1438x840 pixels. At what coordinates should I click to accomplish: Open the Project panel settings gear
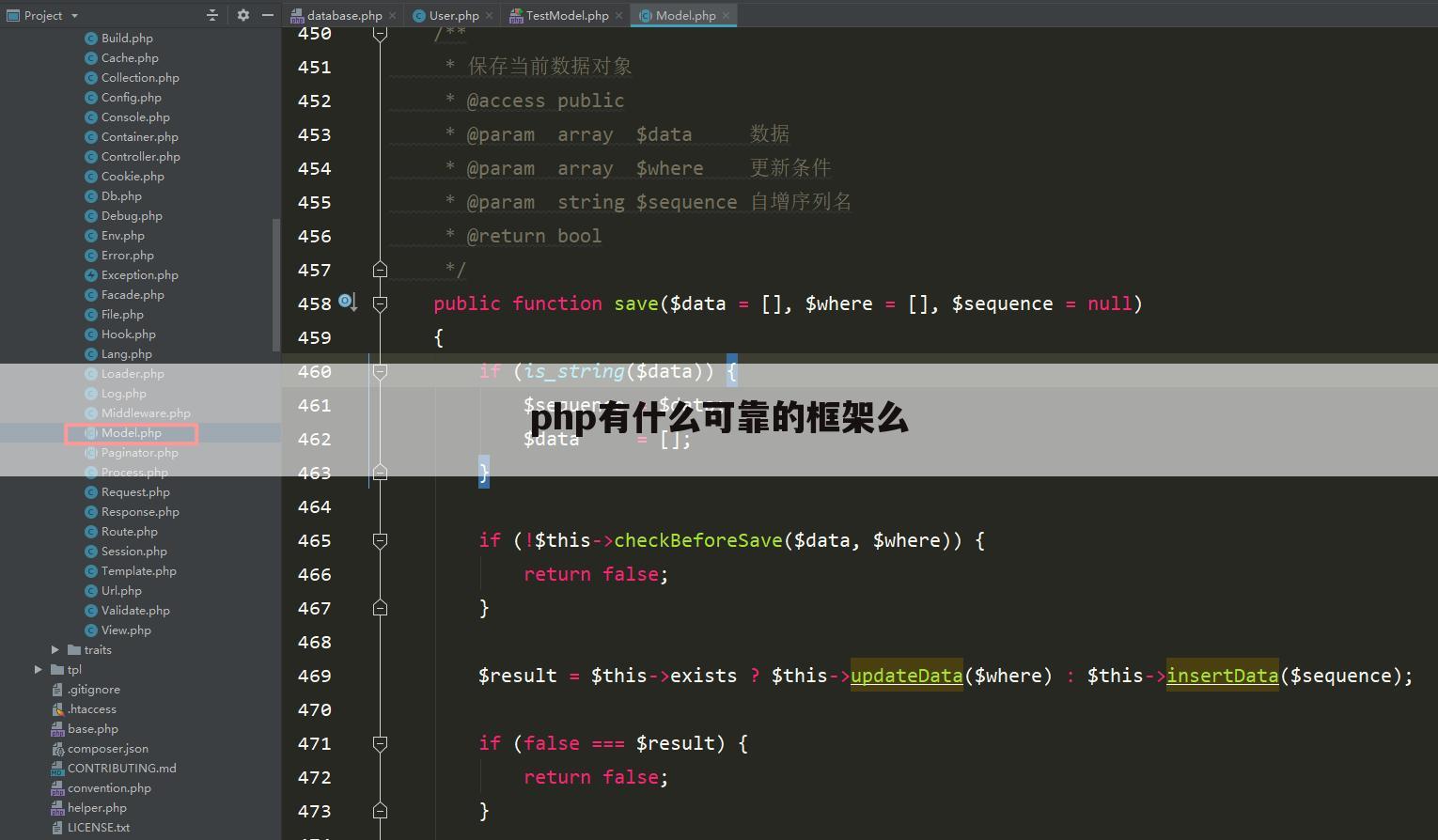pyautogui.click(x=242, y=15)
